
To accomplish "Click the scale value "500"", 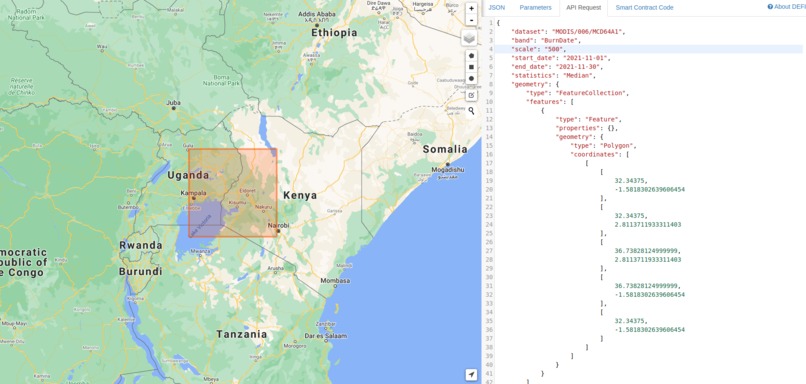I will coord(554,49).
